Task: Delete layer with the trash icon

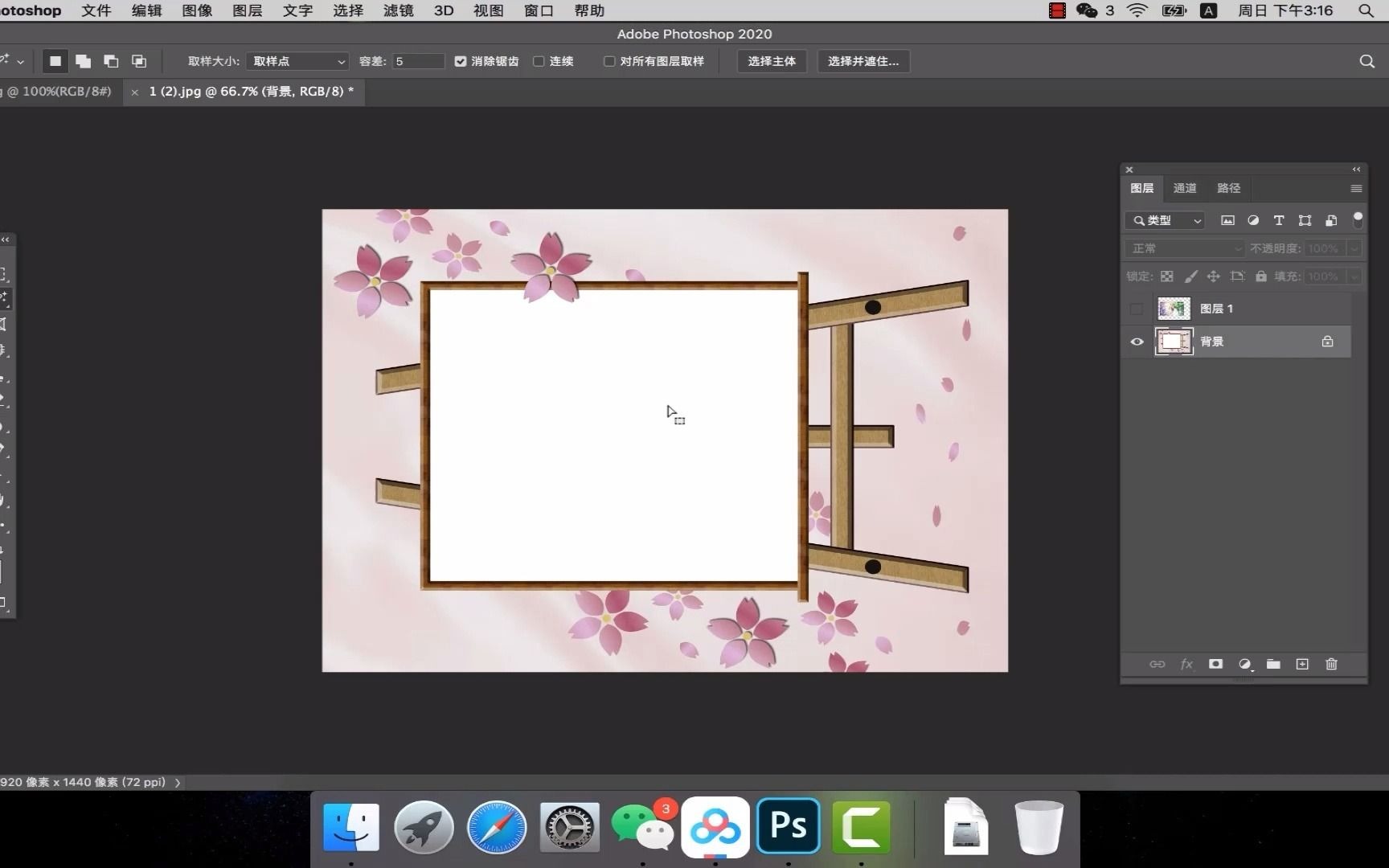Action: (x=1331, y=665)
